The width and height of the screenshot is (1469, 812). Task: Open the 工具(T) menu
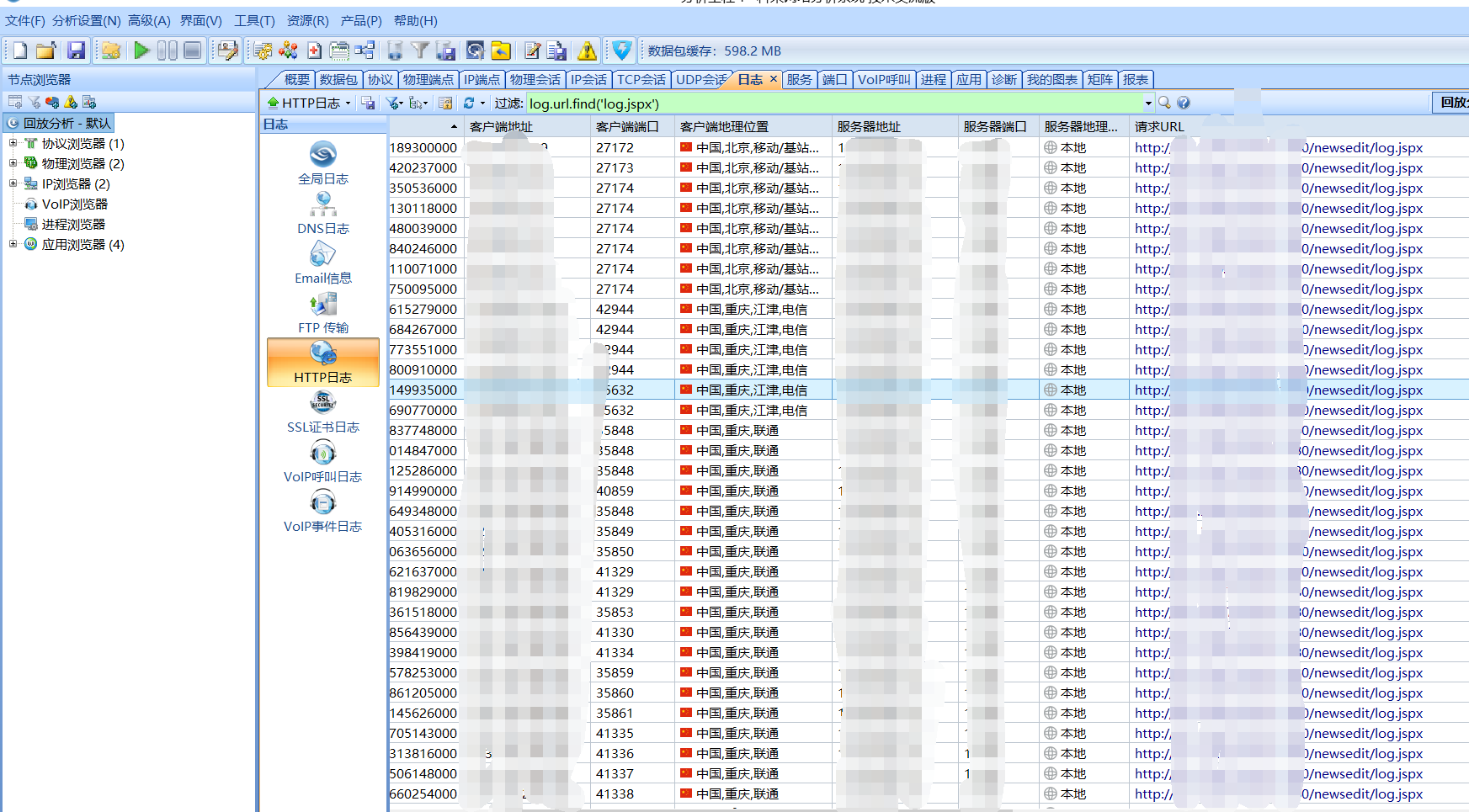click(x=254, y=20)
